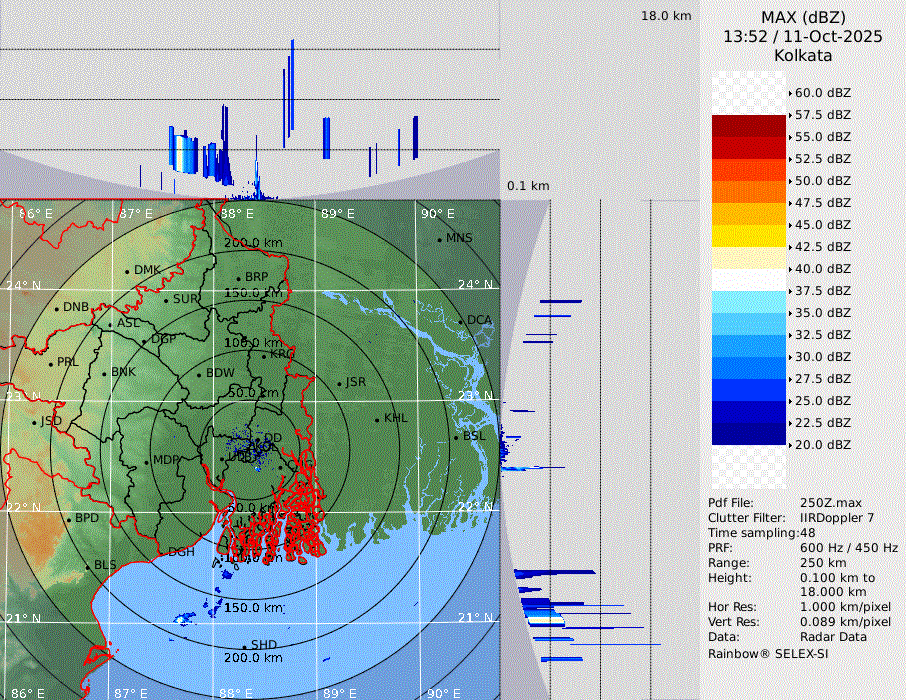Viewport: 906px width, 700px height.
Task: Click the small arrow beside 60.0 dBZ
Action: tap(790, 93)
